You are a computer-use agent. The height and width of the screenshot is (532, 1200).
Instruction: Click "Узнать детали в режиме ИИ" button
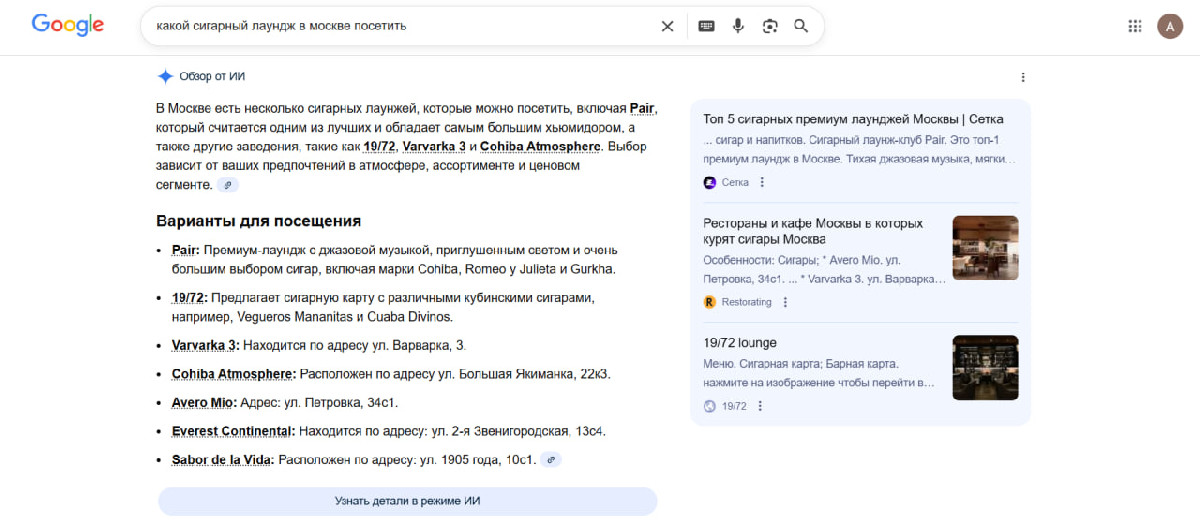(x=407, y=501)
